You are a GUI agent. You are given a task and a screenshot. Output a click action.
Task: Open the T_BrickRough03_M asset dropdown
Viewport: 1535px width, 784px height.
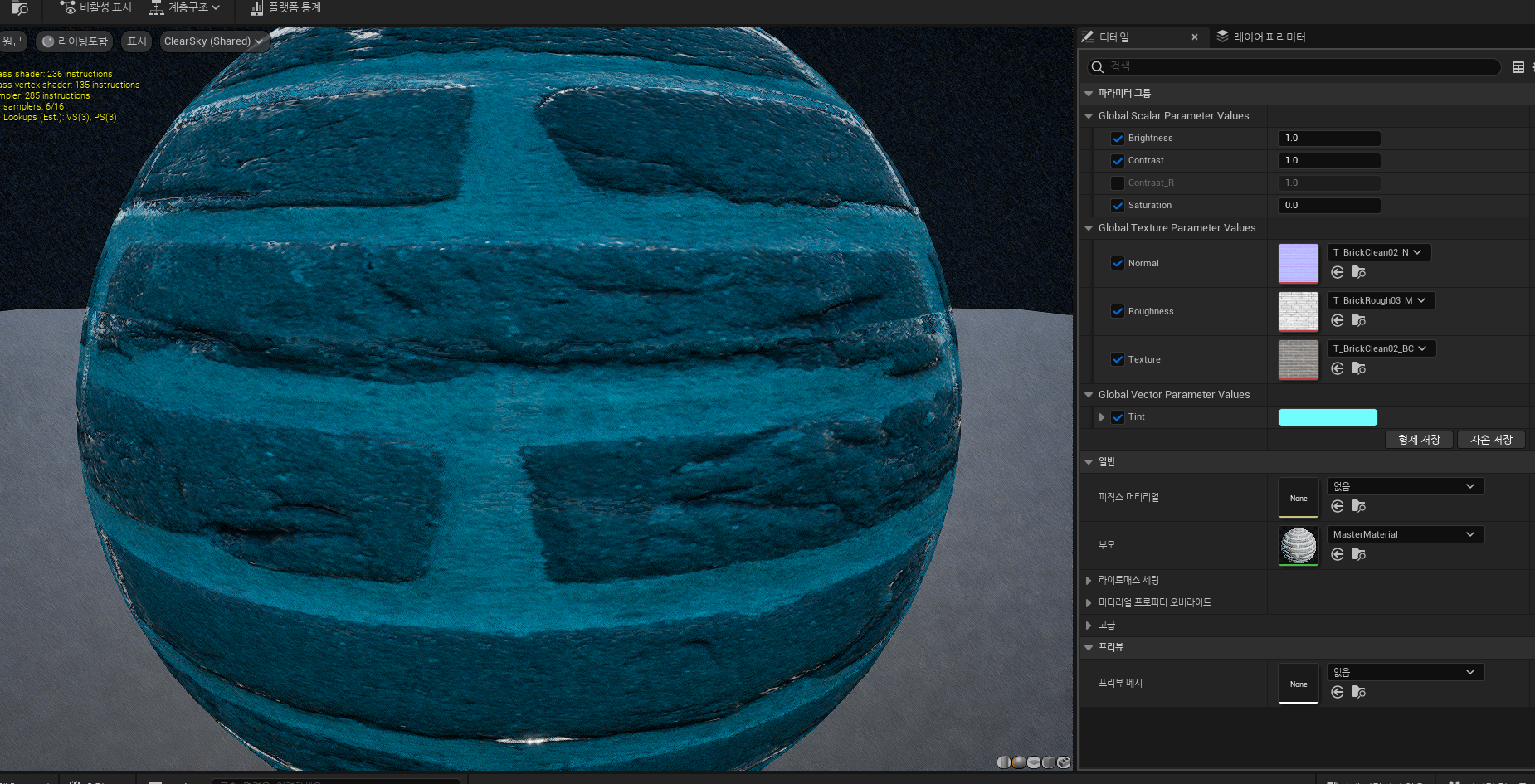coord(1381,300)
